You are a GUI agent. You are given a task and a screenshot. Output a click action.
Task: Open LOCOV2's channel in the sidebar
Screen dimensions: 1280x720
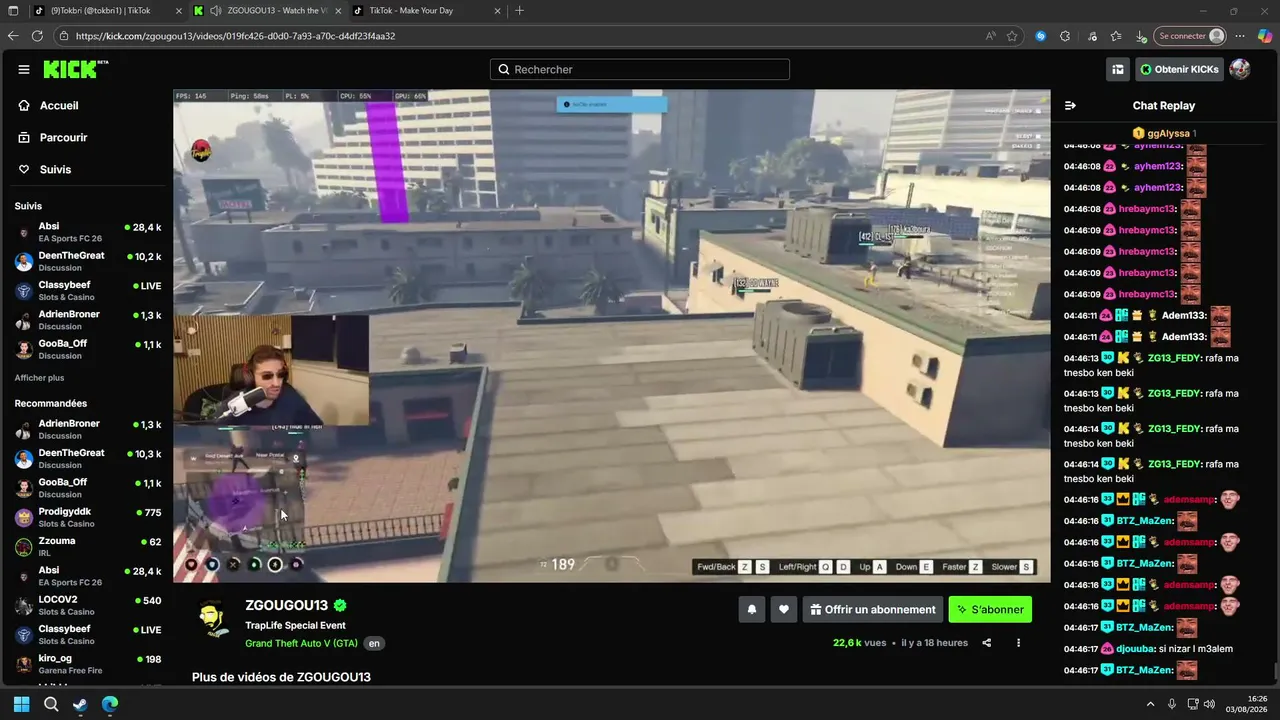click(87, 605)
